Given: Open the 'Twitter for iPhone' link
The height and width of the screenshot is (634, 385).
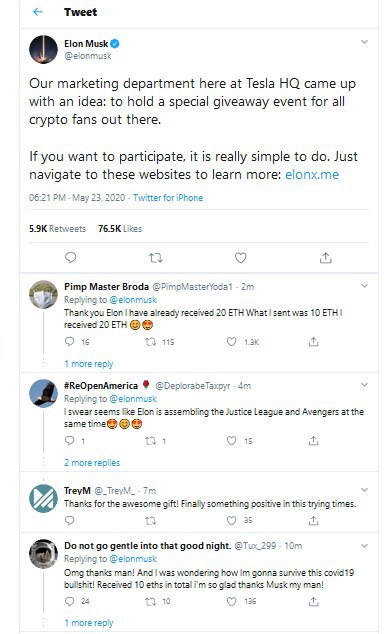Looking at the screenshot, I should [168, 198].
